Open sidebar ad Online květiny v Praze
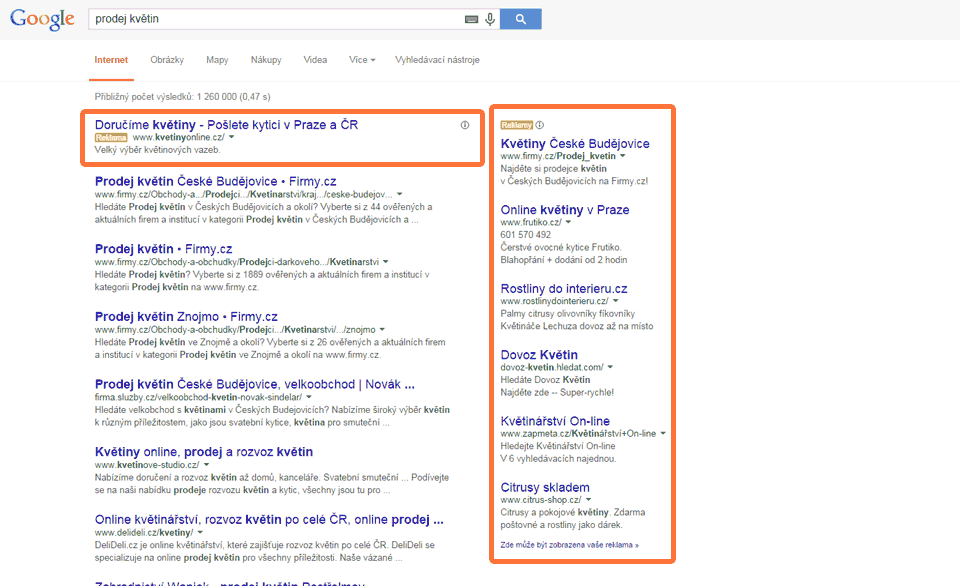Screen dimensions: 960x586 pyautogui.click(x=564, y=210)
